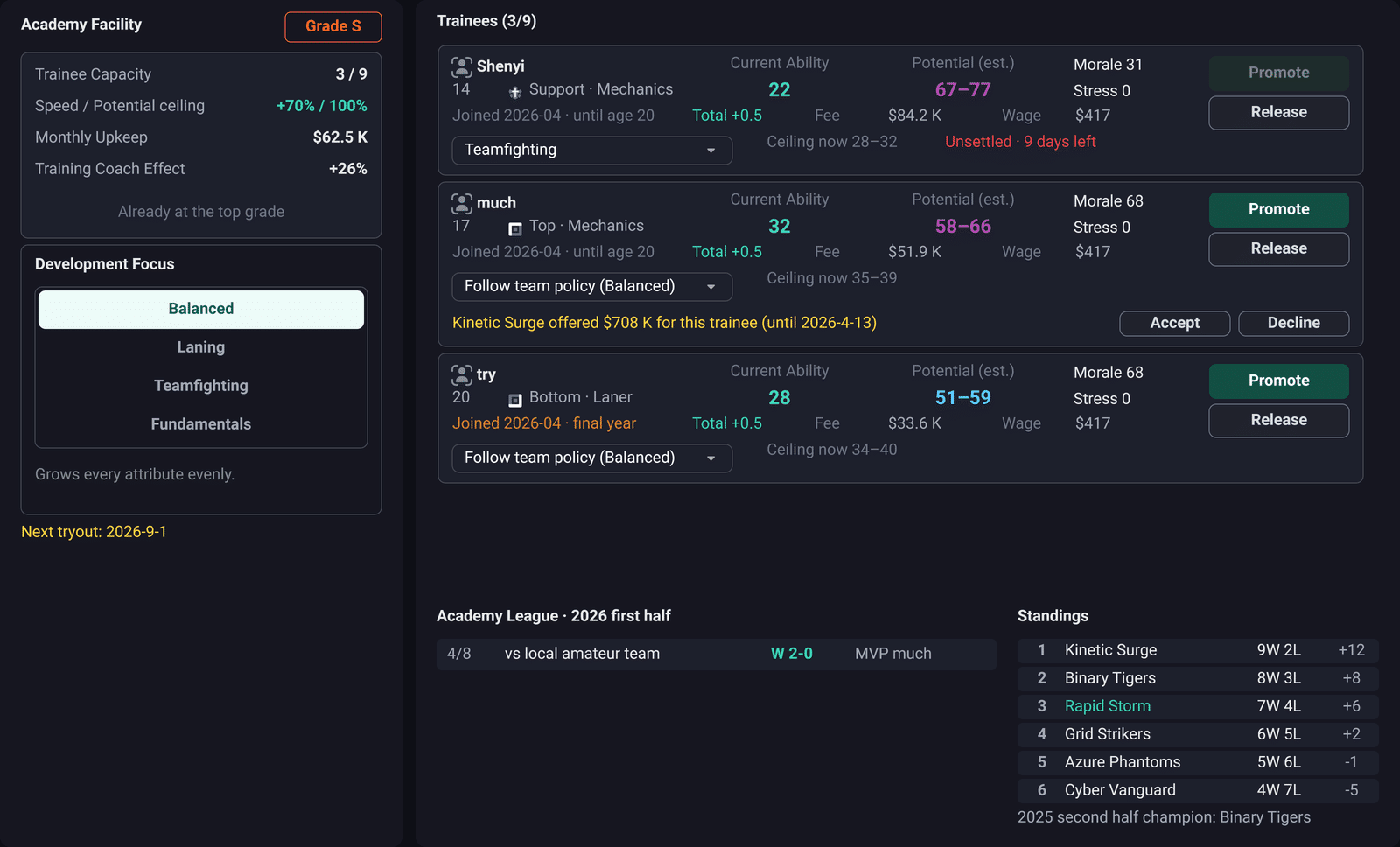Click the Monthly Upkeep value $62.5 K
This screenshot has height=847, width=1400.
coord(340,137)
